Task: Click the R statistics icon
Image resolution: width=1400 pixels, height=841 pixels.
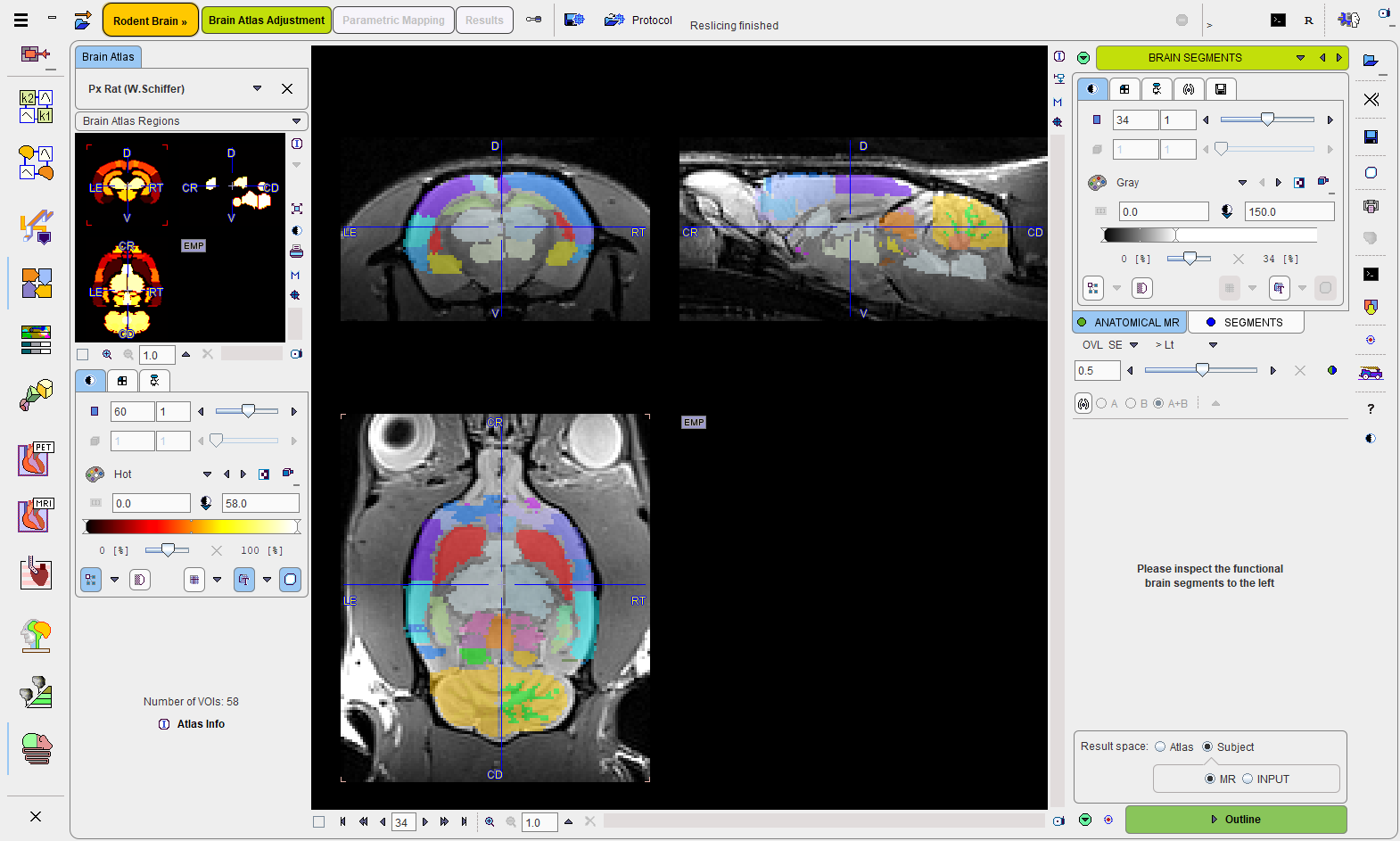Action: pyautogui.click(x=1309, y=20)
